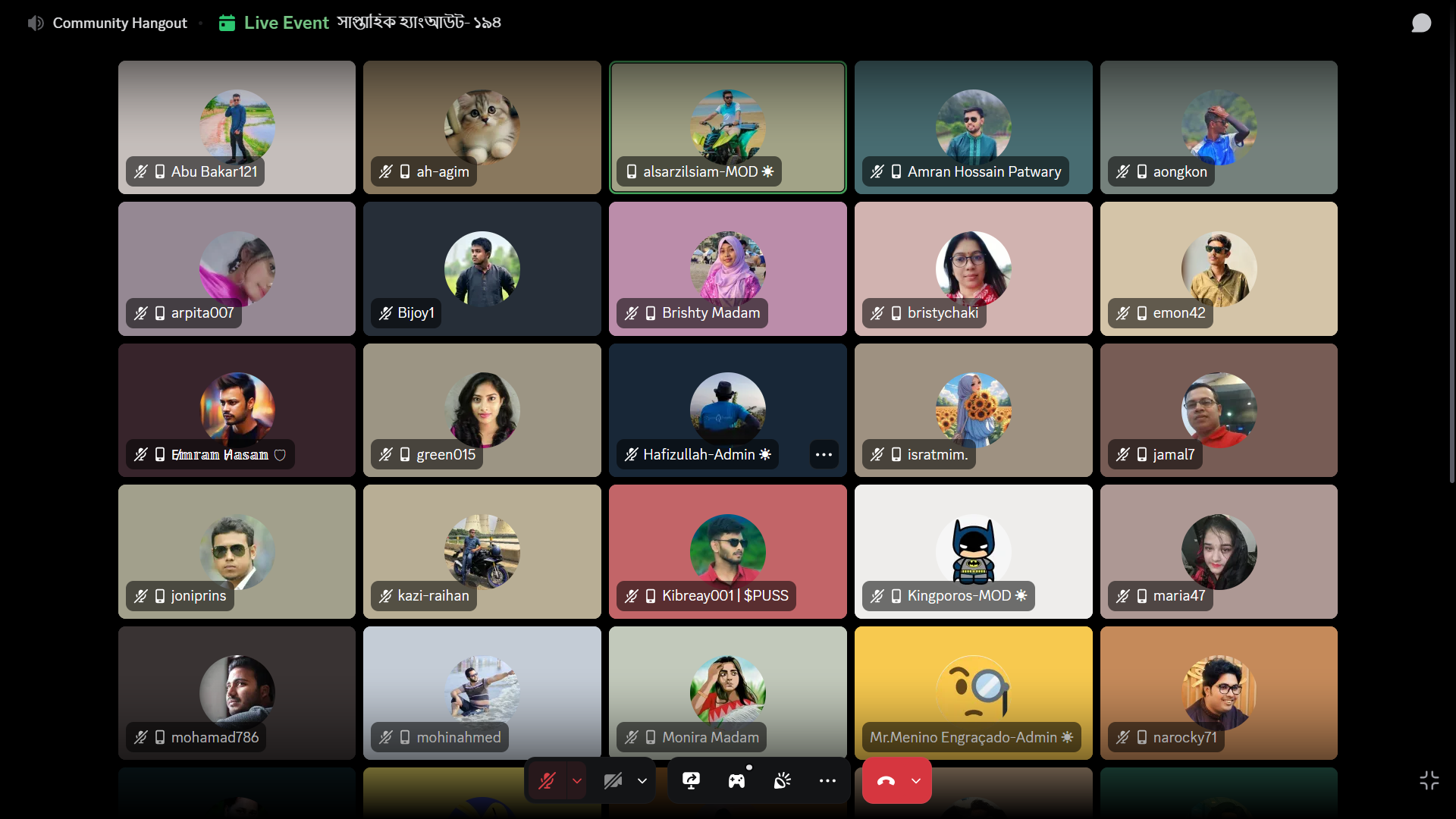
Task: Start an activity with the game controller icon
Action: (736, 780)
